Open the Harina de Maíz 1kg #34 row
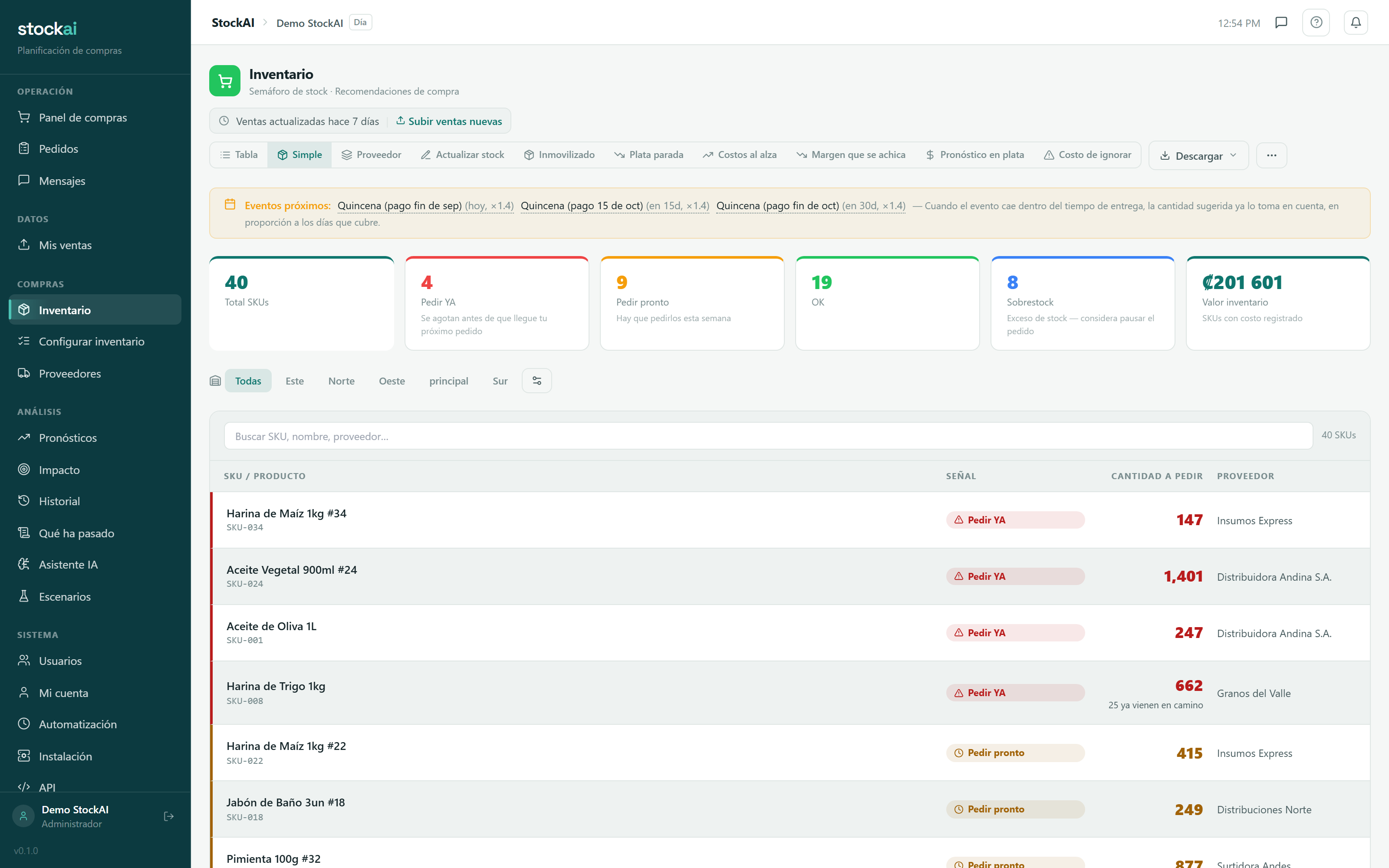The height and width of the screenshot is (868, 1389). pos(790,520)
